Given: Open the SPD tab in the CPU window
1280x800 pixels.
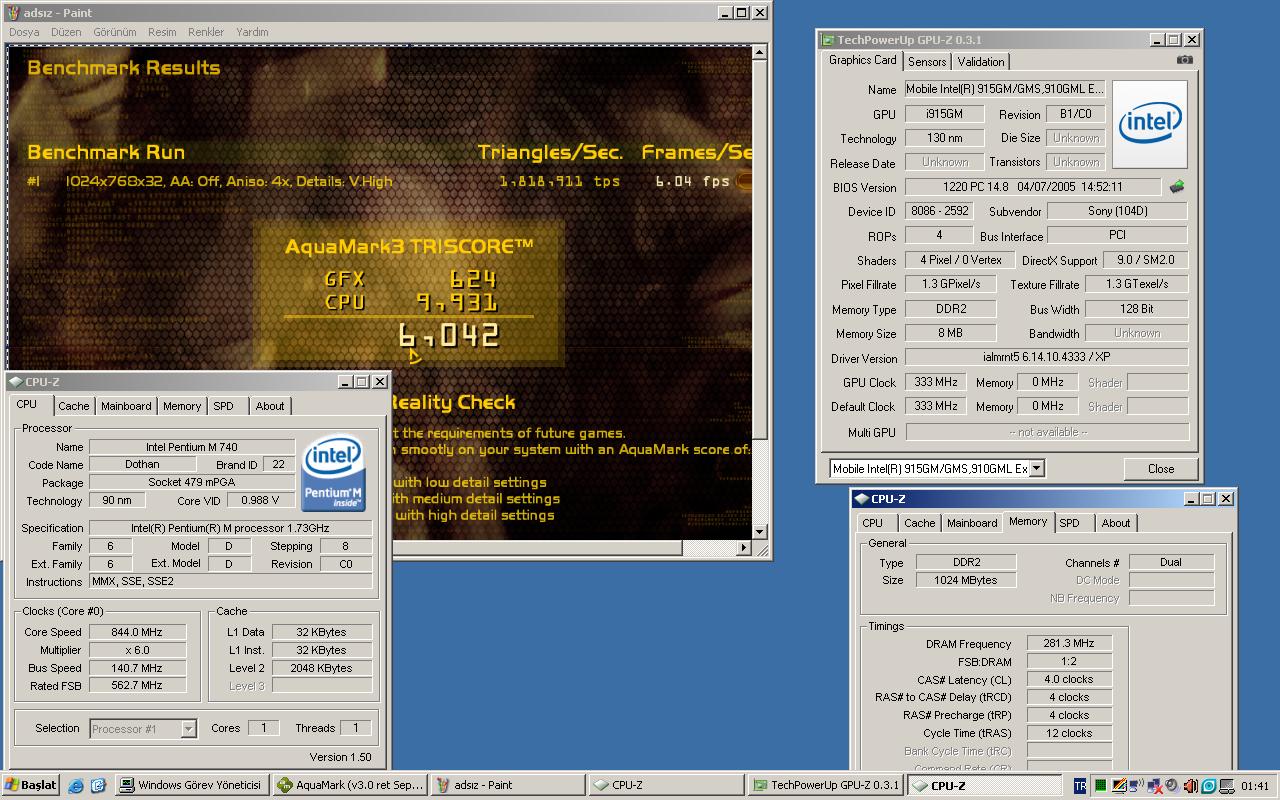Looking at the screenshot, I should click(x=223, y=406).
